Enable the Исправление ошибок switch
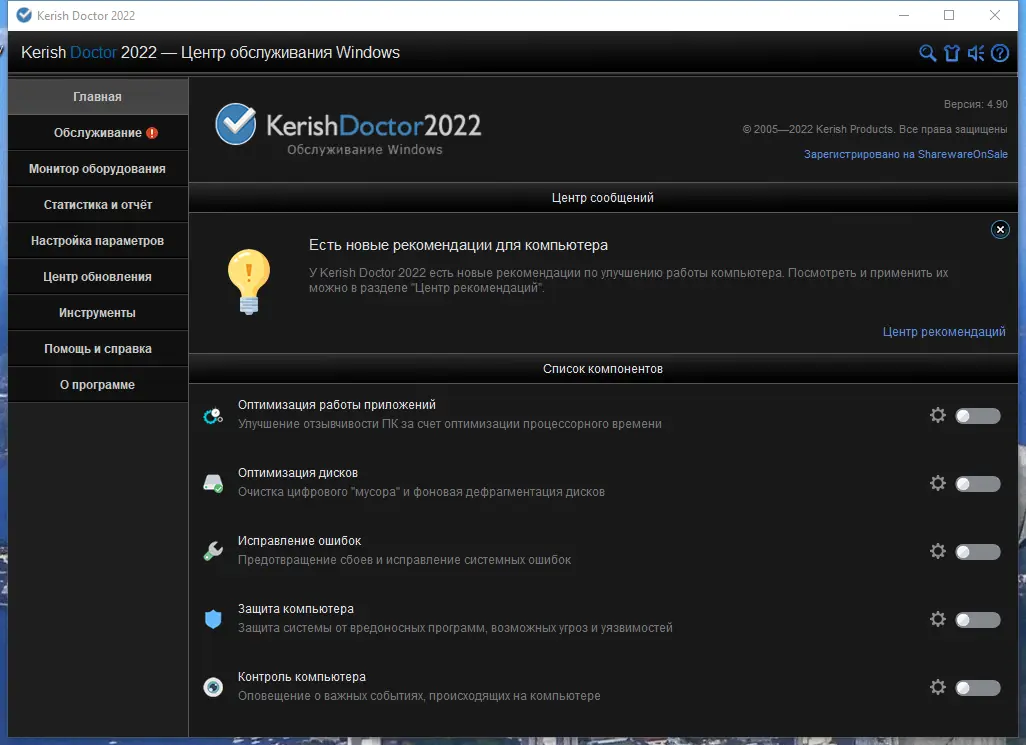Image resolution: width=1026 pixels, height=745 pixels. pyautogui.click(x=977, y=551)
